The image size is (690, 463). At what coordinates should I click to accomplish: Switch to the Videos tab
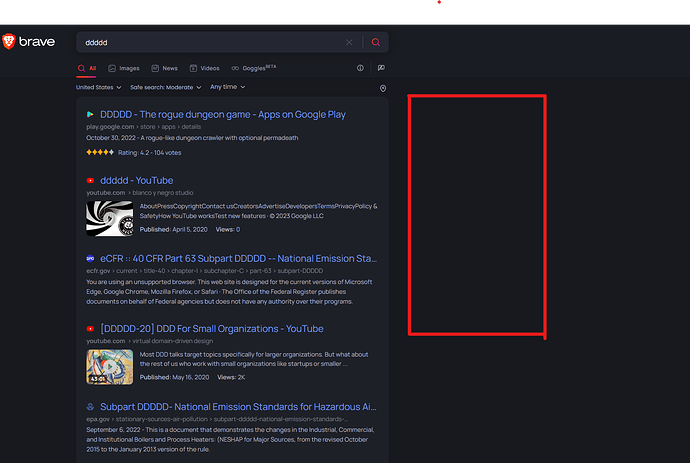tap(205, 68)
